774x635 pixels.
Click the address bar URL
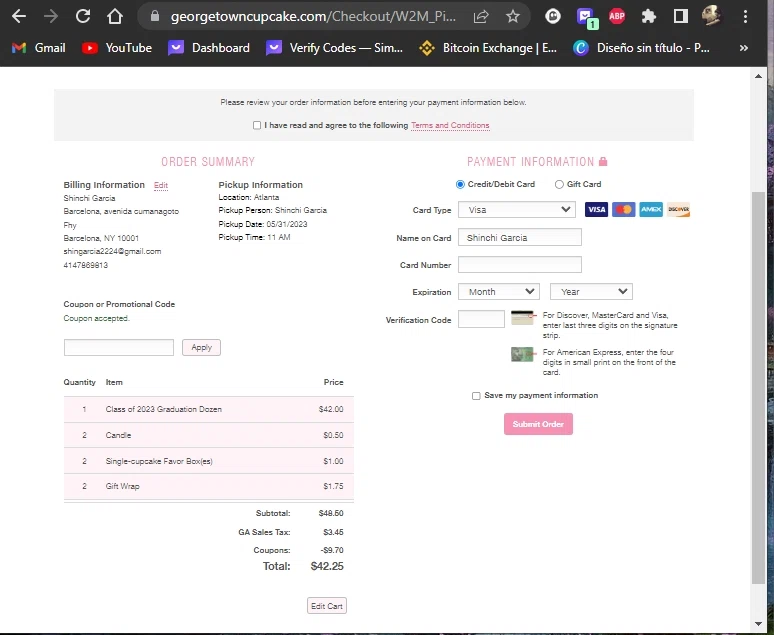pyautogui.click(x=313, y=16)
